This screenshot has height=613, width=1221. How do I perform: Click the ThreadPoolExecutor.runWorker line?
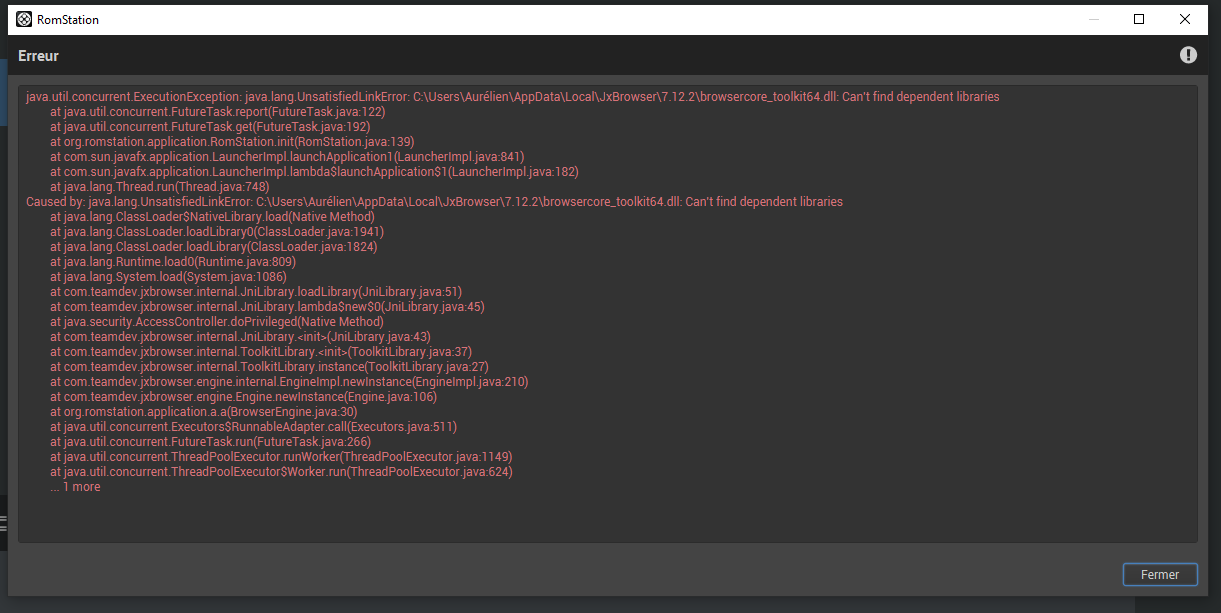coord(281,457)
